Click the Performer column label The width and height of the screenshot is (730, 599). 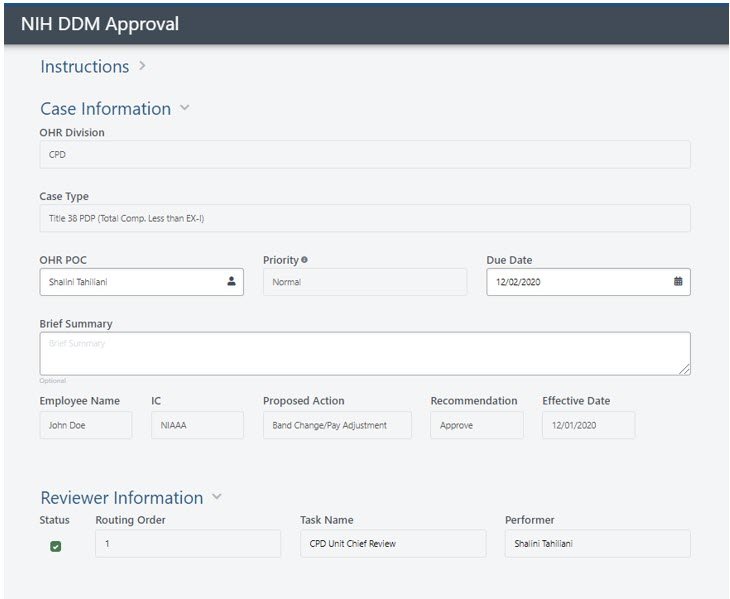pos(530,520)
